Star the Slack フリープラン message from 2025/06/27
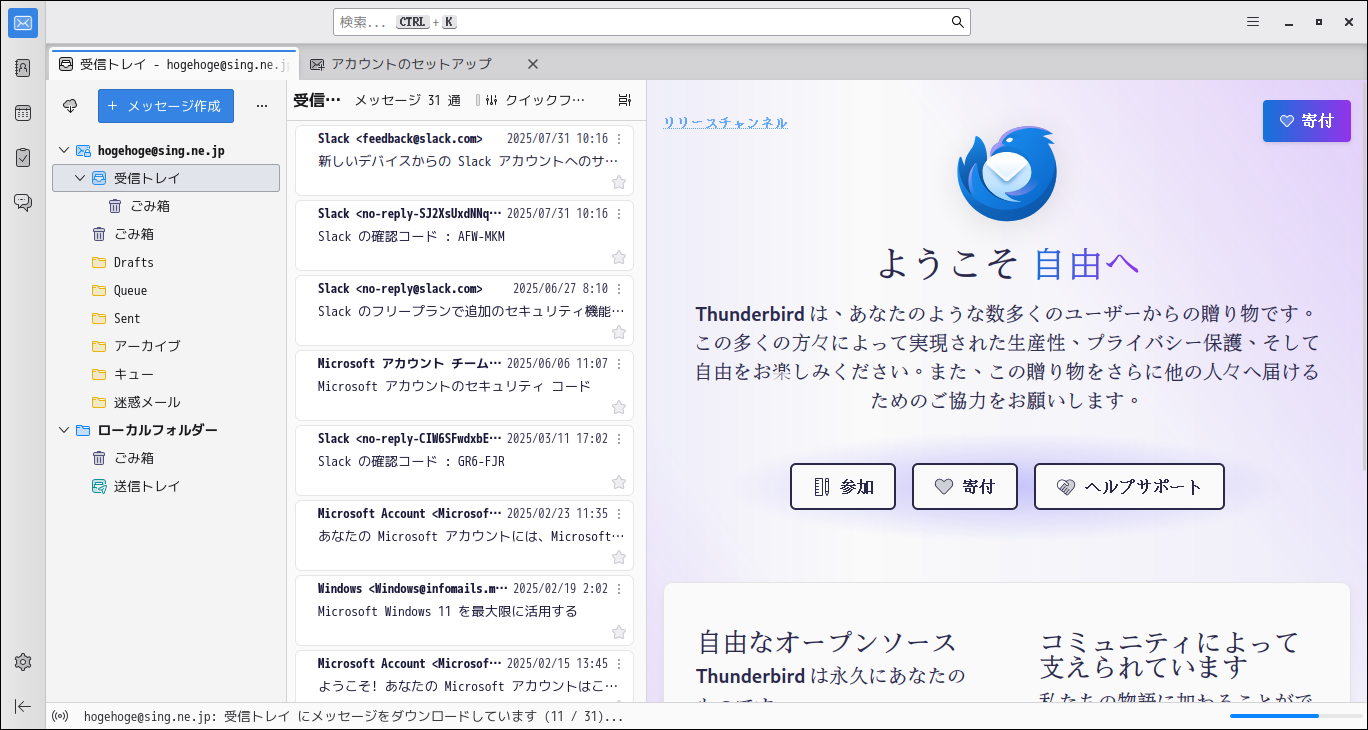 pos(619,332)
